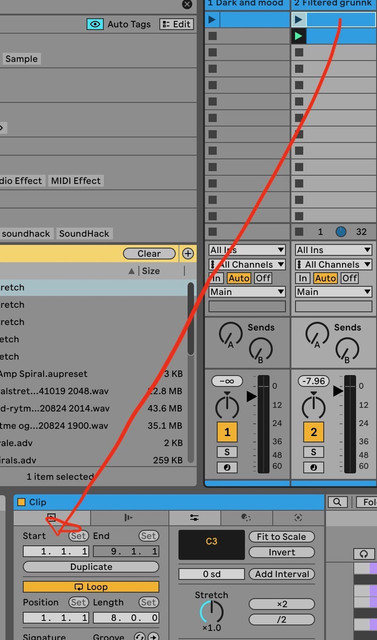The width and height of the screenshot is (377, 640).
Task: Click the 0 sd transpose field
Action: pos(211,574)
